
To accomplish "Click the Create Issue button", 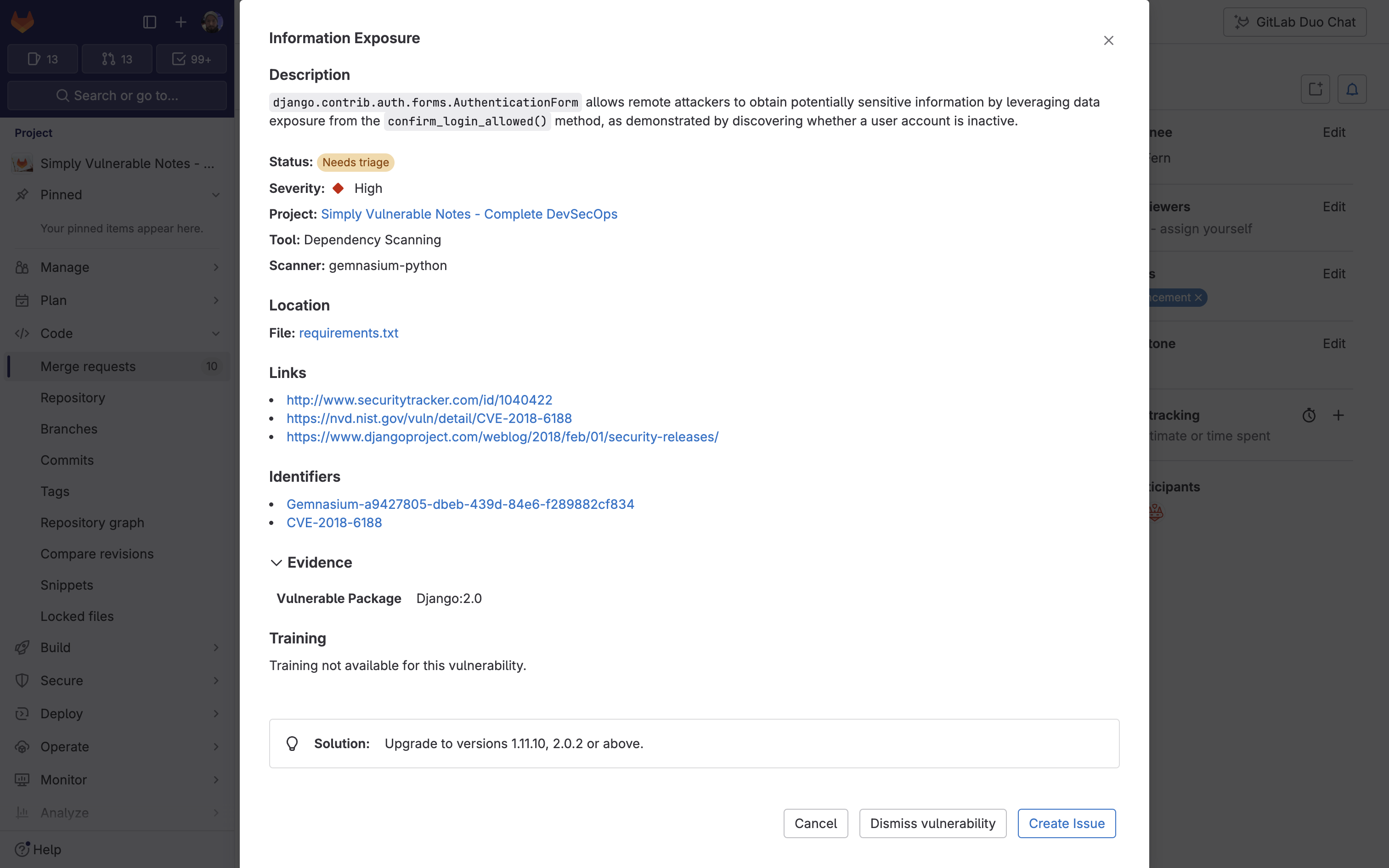I will tap(1066, 823).
